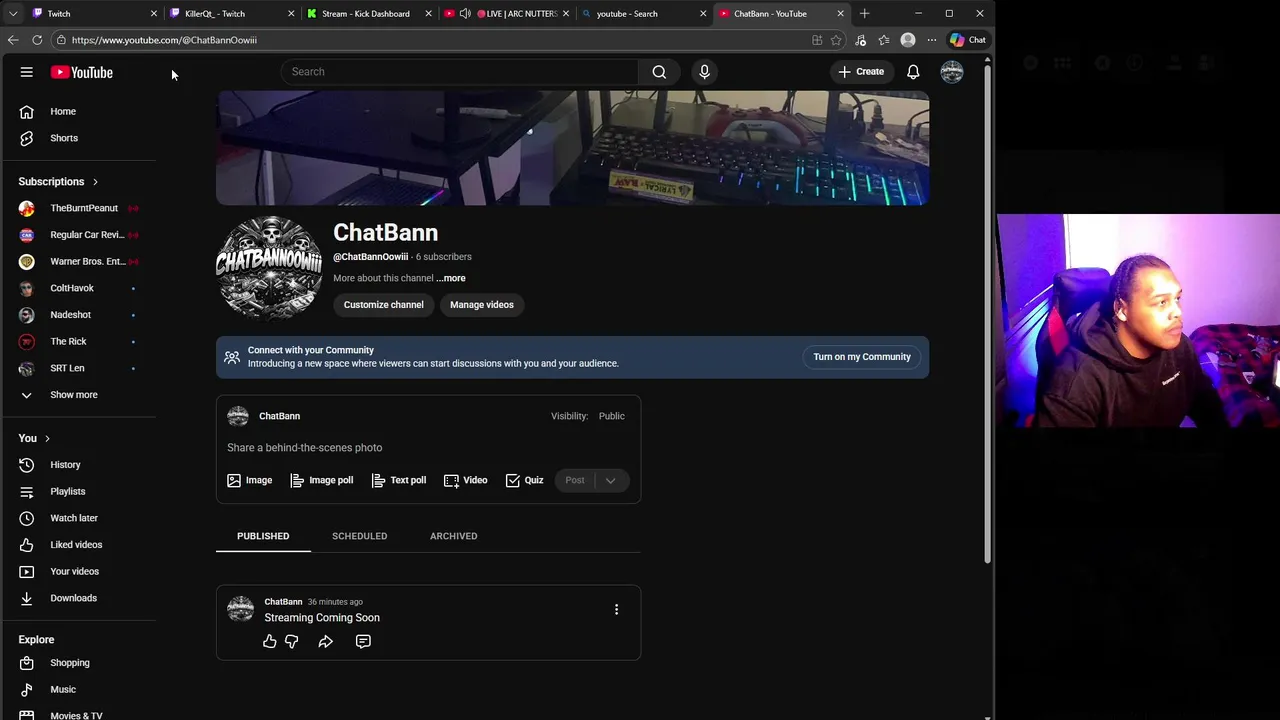Click Manage videos button
Screen dimensions: 1280x720
(x=482, y=305)
